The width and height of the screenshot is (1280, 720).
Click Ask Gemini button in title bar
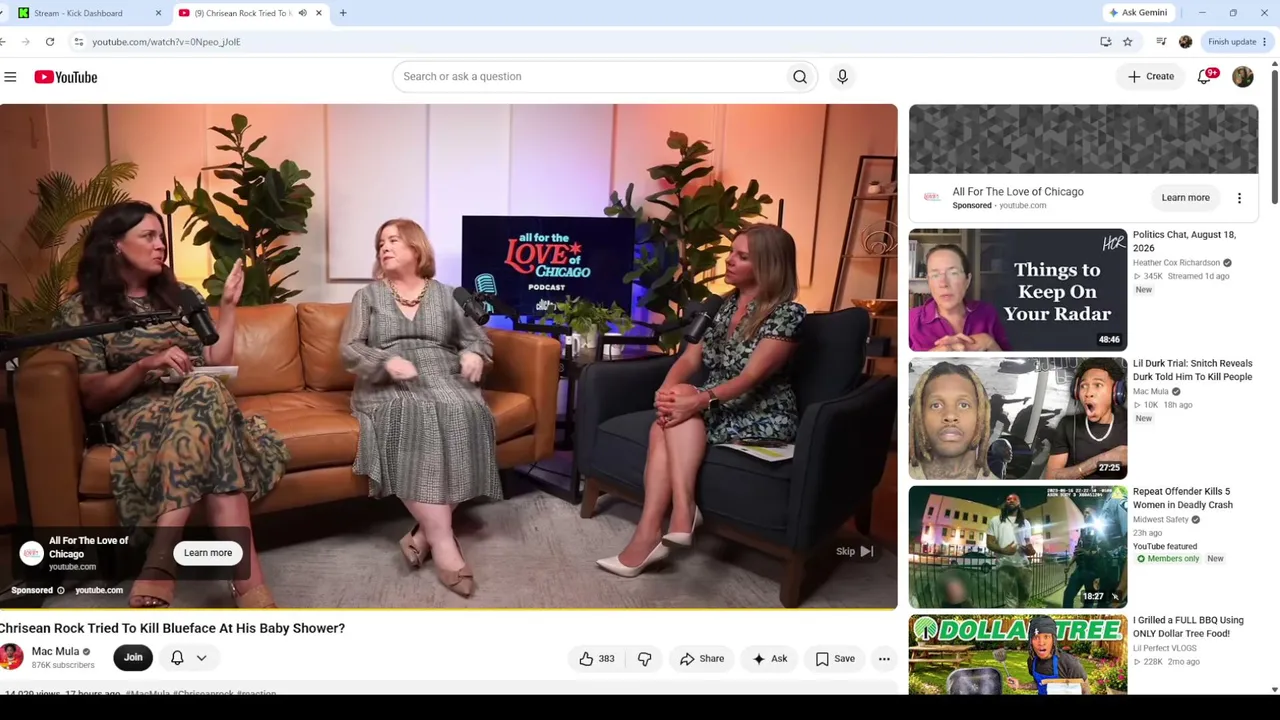[x=1138, y=13]
